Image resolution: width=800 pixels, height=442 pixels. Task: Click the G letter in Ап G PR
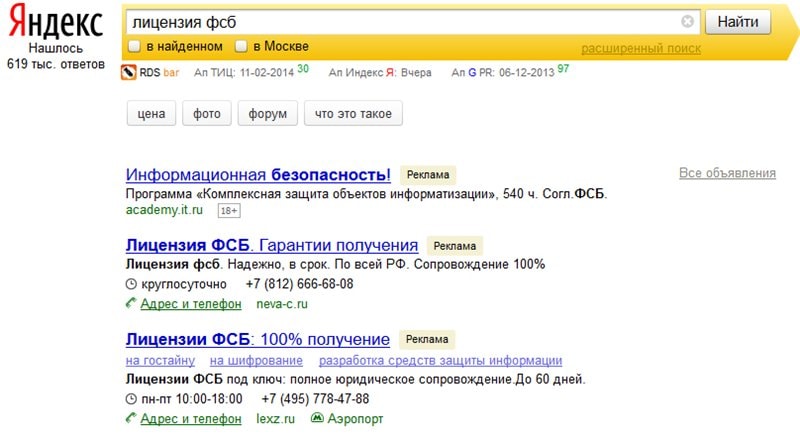point(472,72)
